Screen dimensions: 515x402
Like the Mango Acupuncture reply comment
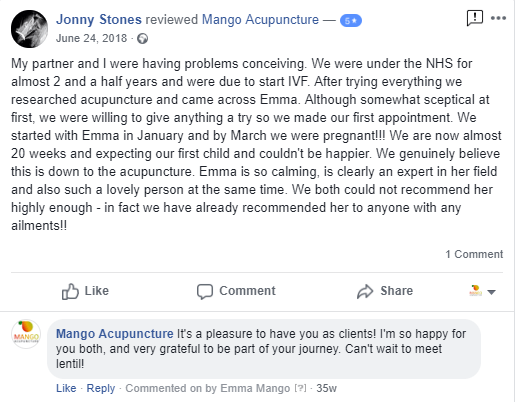click(x=66, y=388)
